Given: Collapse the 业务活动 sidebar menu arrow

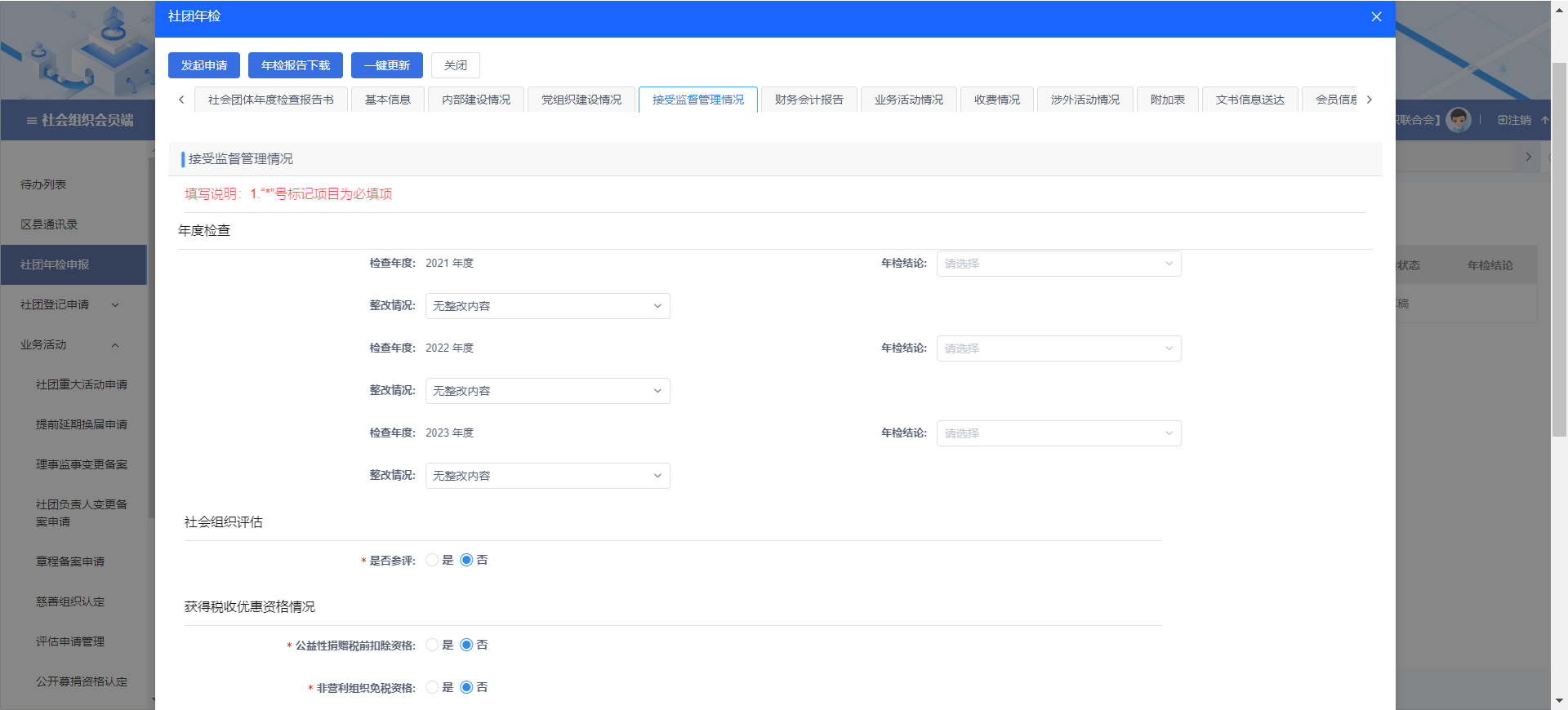Looking at the screenshot, I should [x=115, y=345].
